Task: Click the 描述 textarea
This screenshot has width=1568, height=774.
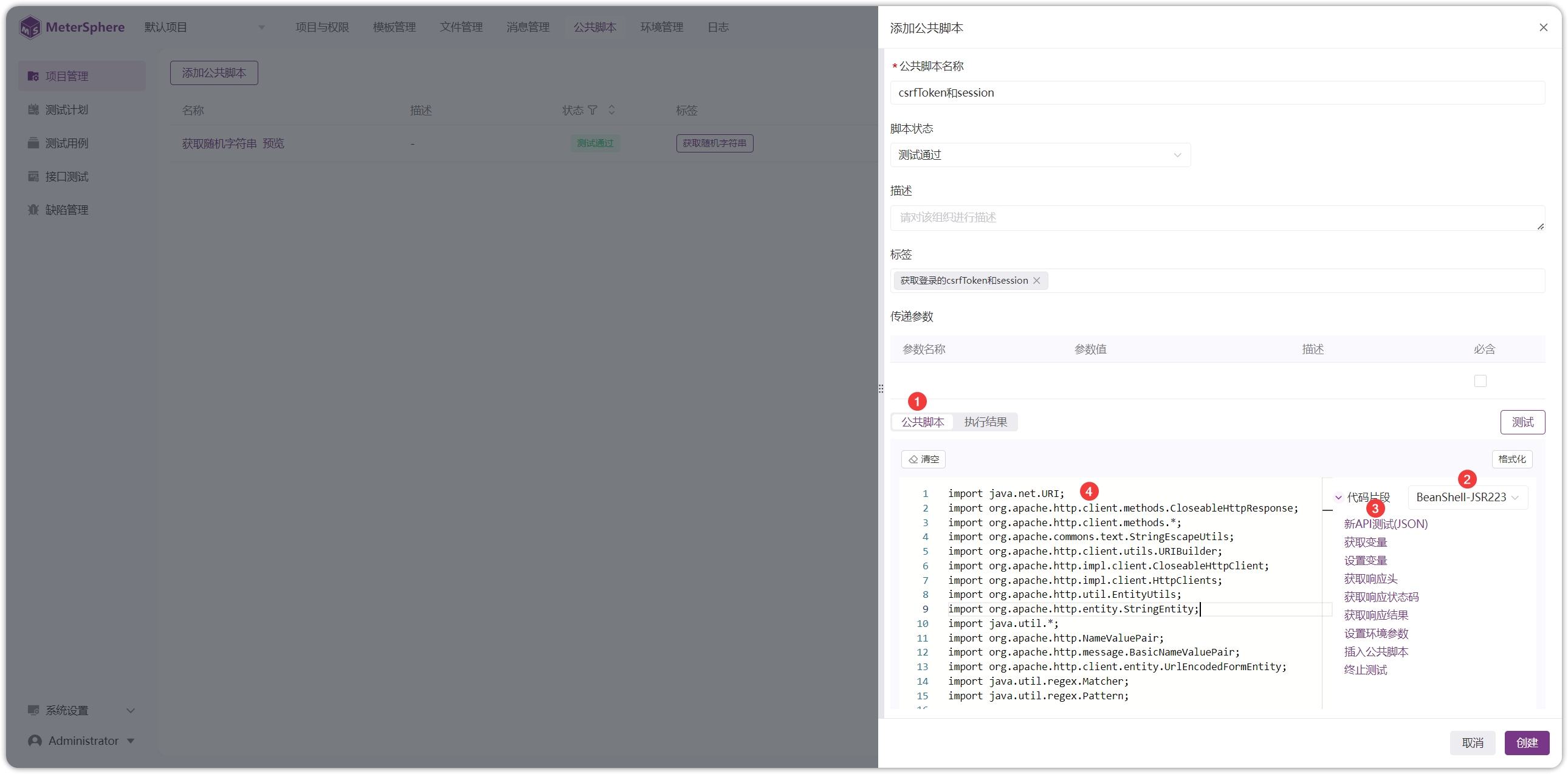Action: (1217, 218)
